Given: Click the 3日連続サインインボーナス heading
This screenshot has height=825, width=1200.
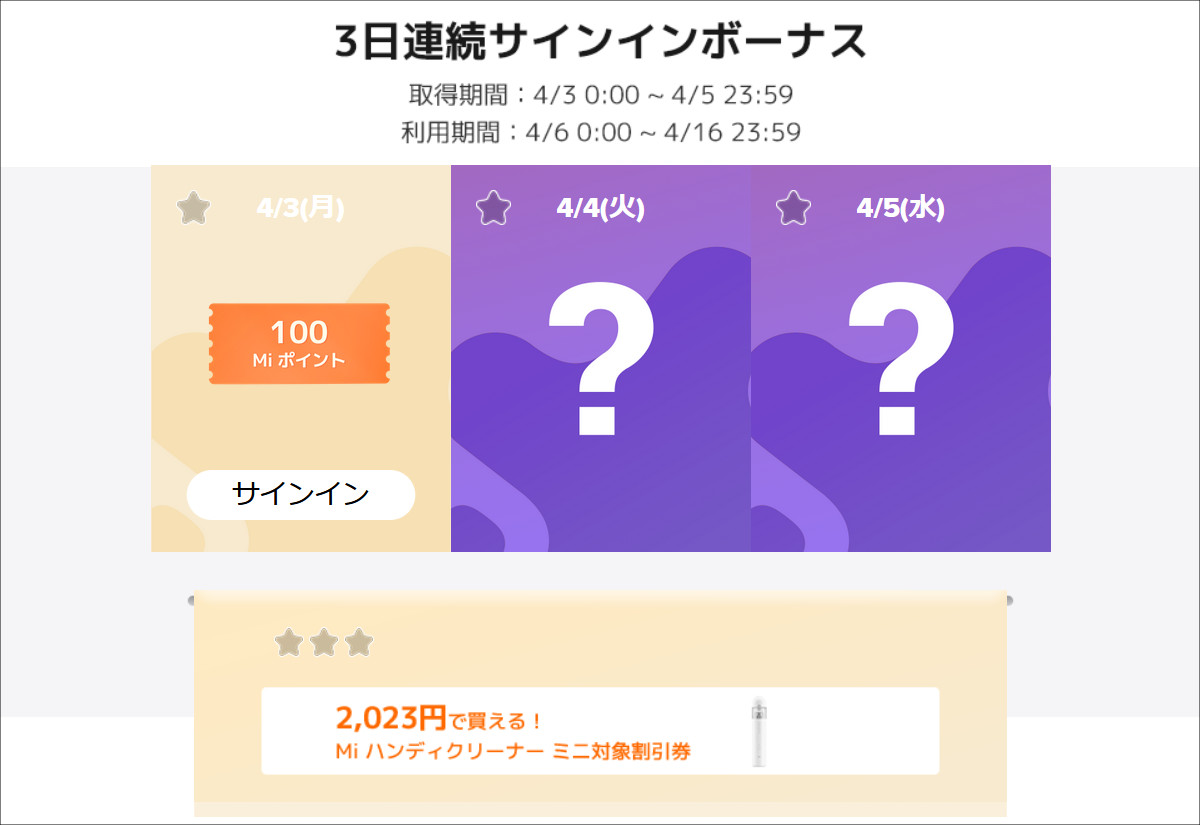Looking at the screenshot, I should [600, 41].
